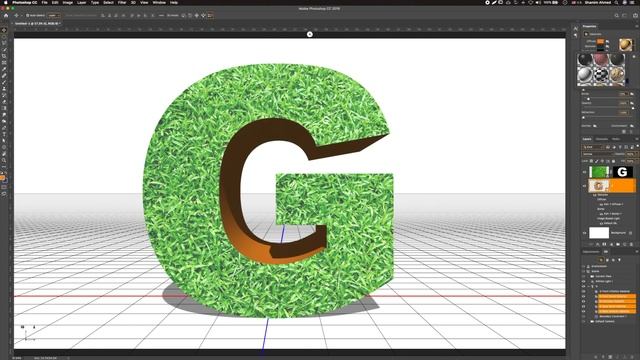Image resolution: width=640 pixels, height=360 pixels.
Task: Open the 3D menu
Action: tap(133, 2)
